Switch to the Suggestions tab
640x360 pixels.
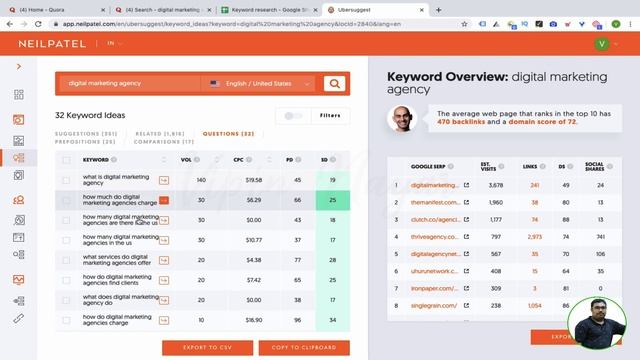(86, 134)
